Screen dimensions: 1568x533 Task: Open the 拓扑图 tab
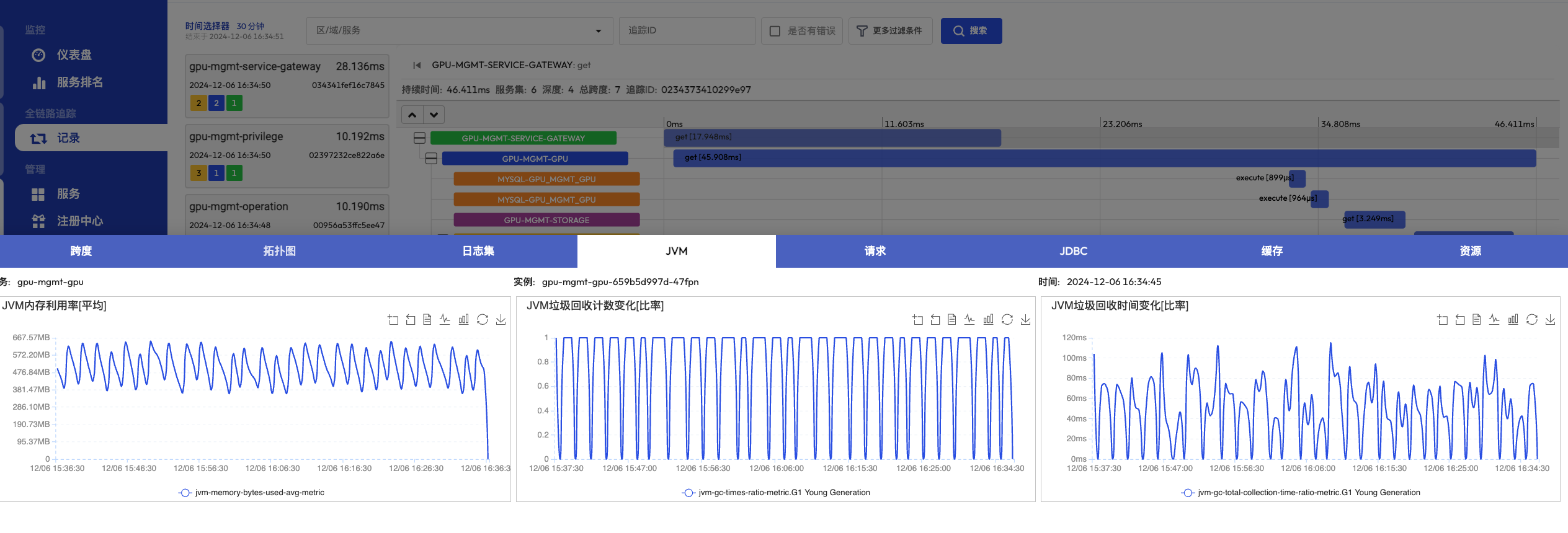click(x=279, y=251)
